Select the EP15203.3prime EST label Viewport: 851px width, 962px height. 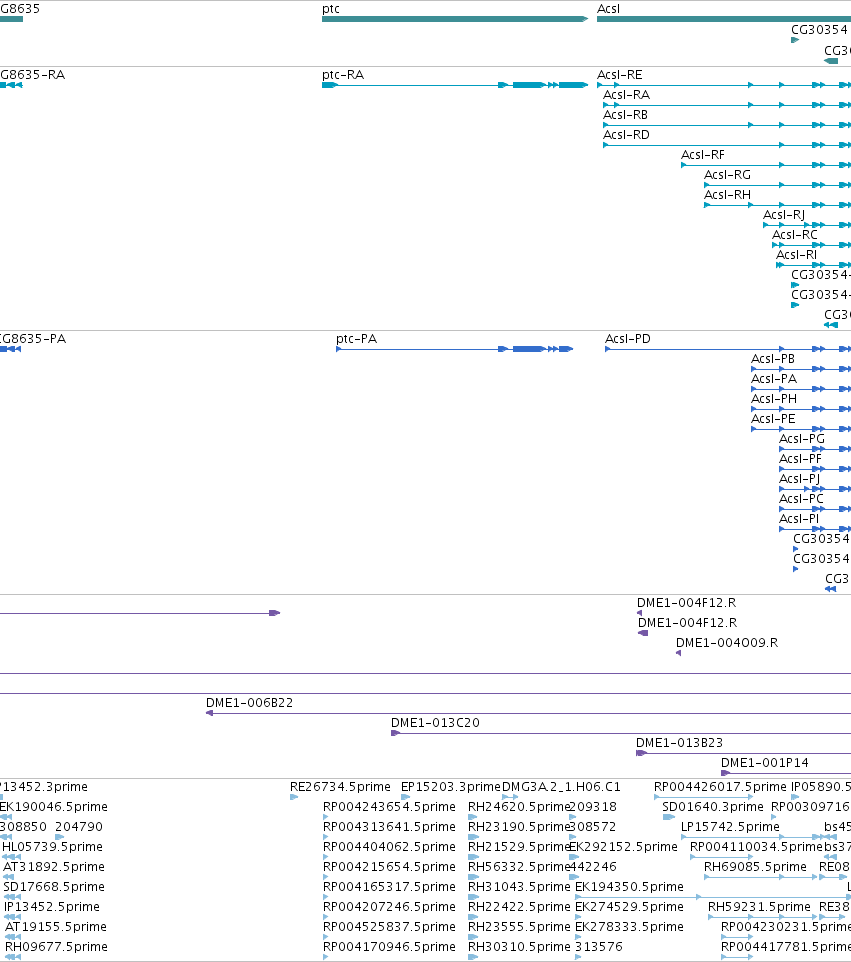(x=451, y=787)
